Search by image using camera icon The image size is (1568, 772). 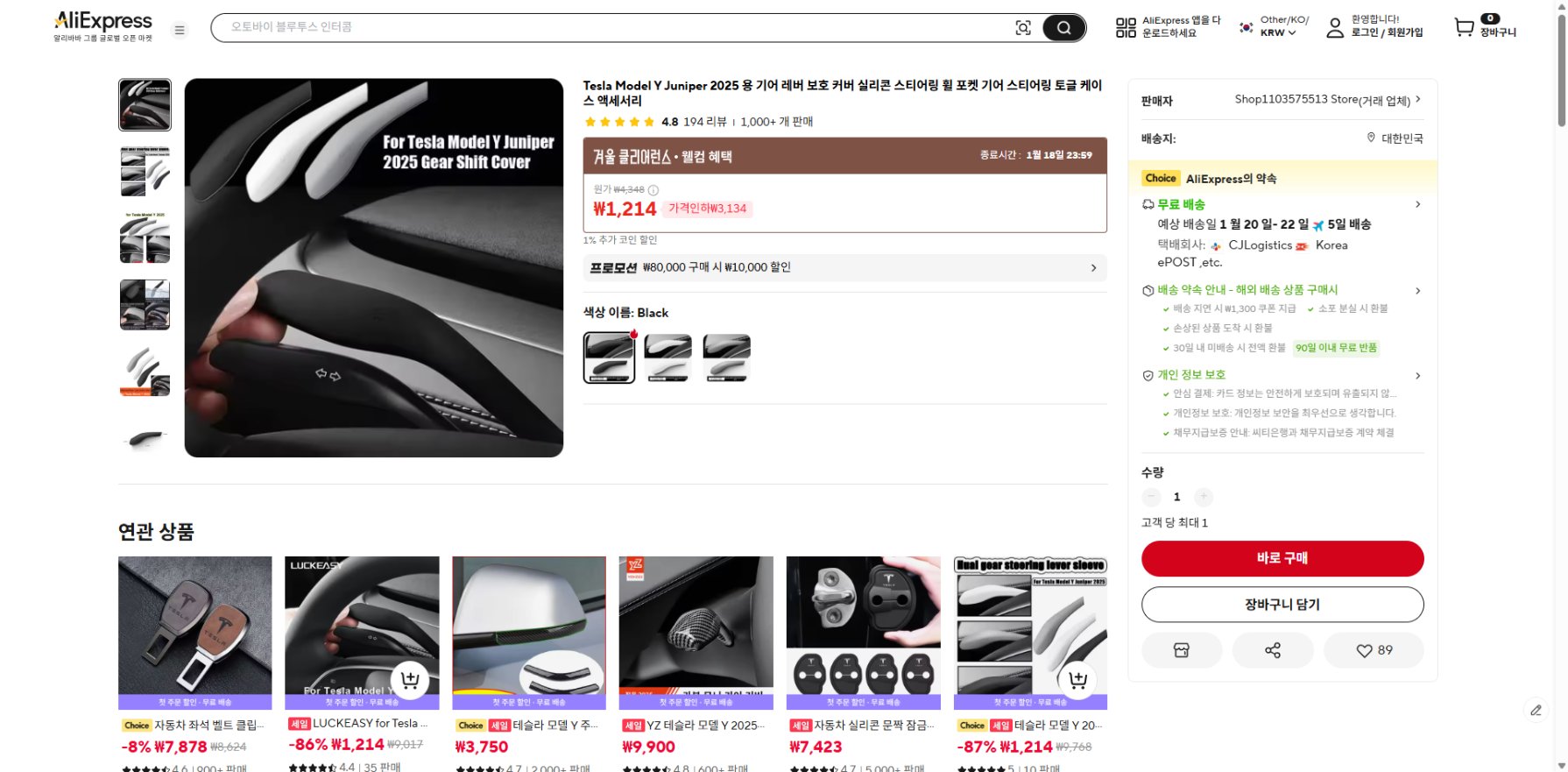click(x=1023, y=28)
